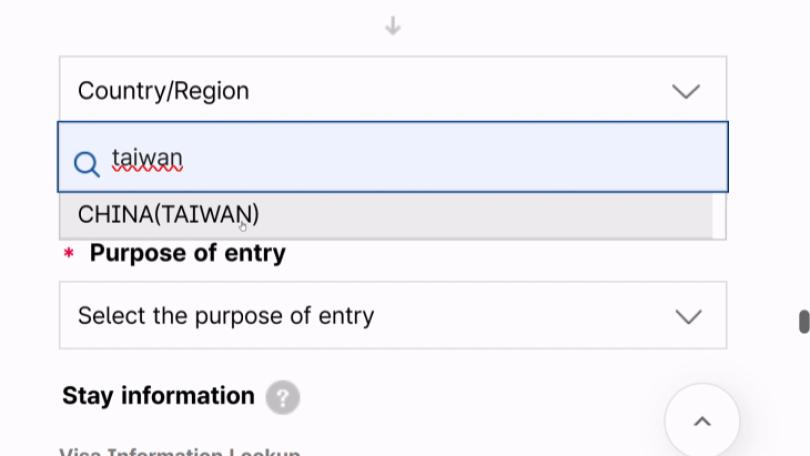810x456 pixels.
Task: Click the country search field containing taiwan
Action: pos(400,158)
